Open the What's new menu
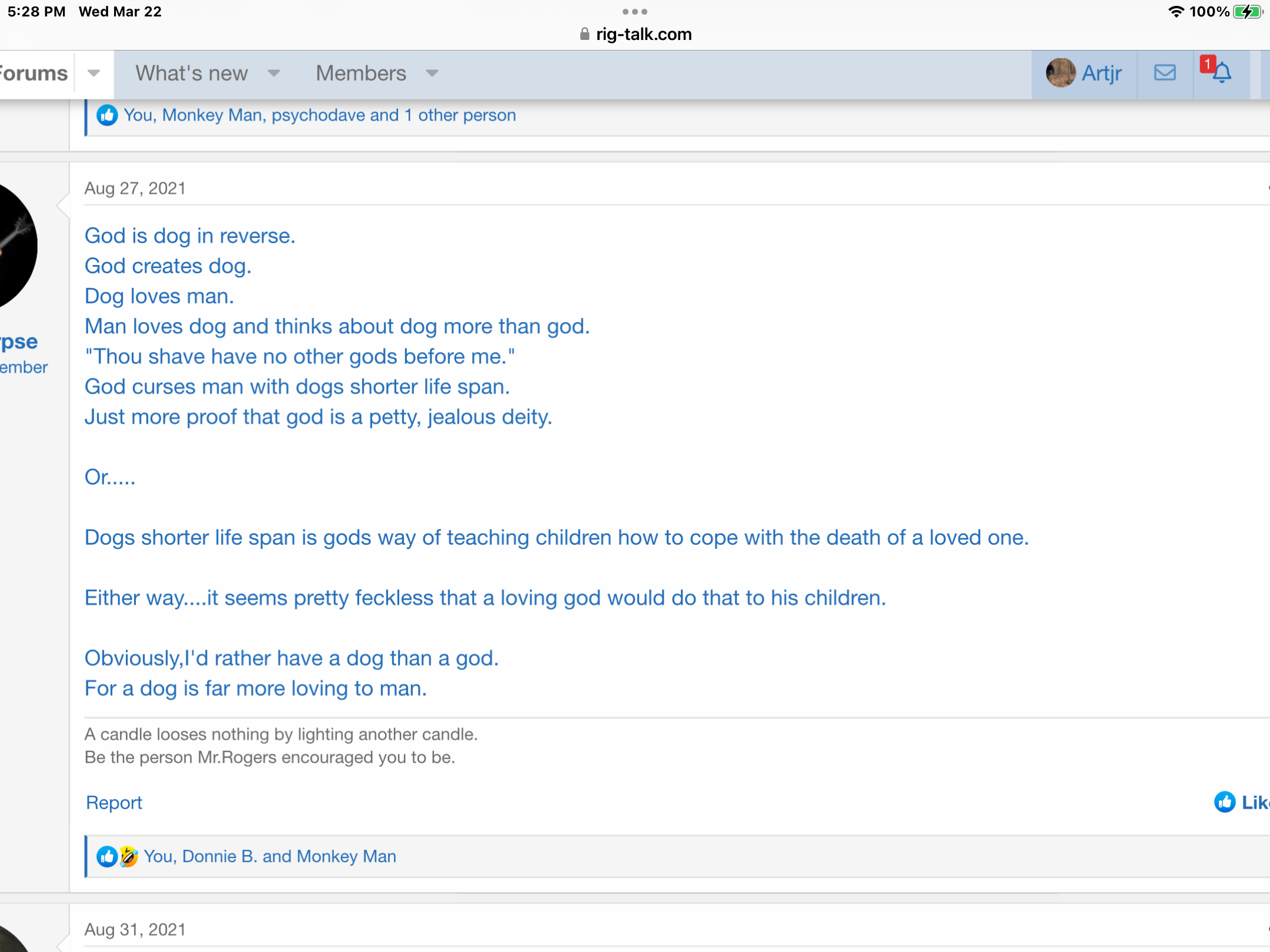The image size is (1270, 952). pyautogui.click(x=192, y=73)
